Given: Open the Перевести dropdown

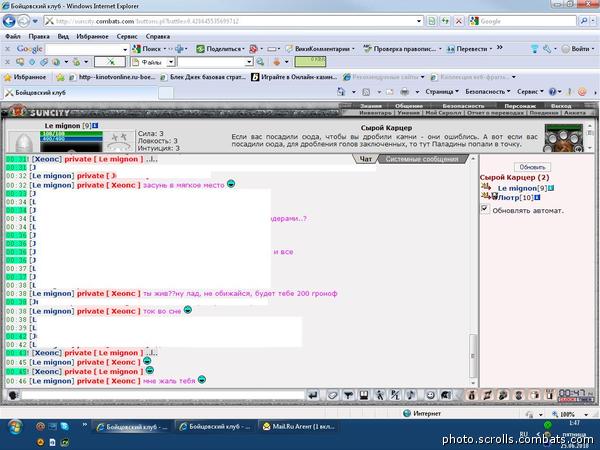Looking at the screenshot, I should click(491, 49).
